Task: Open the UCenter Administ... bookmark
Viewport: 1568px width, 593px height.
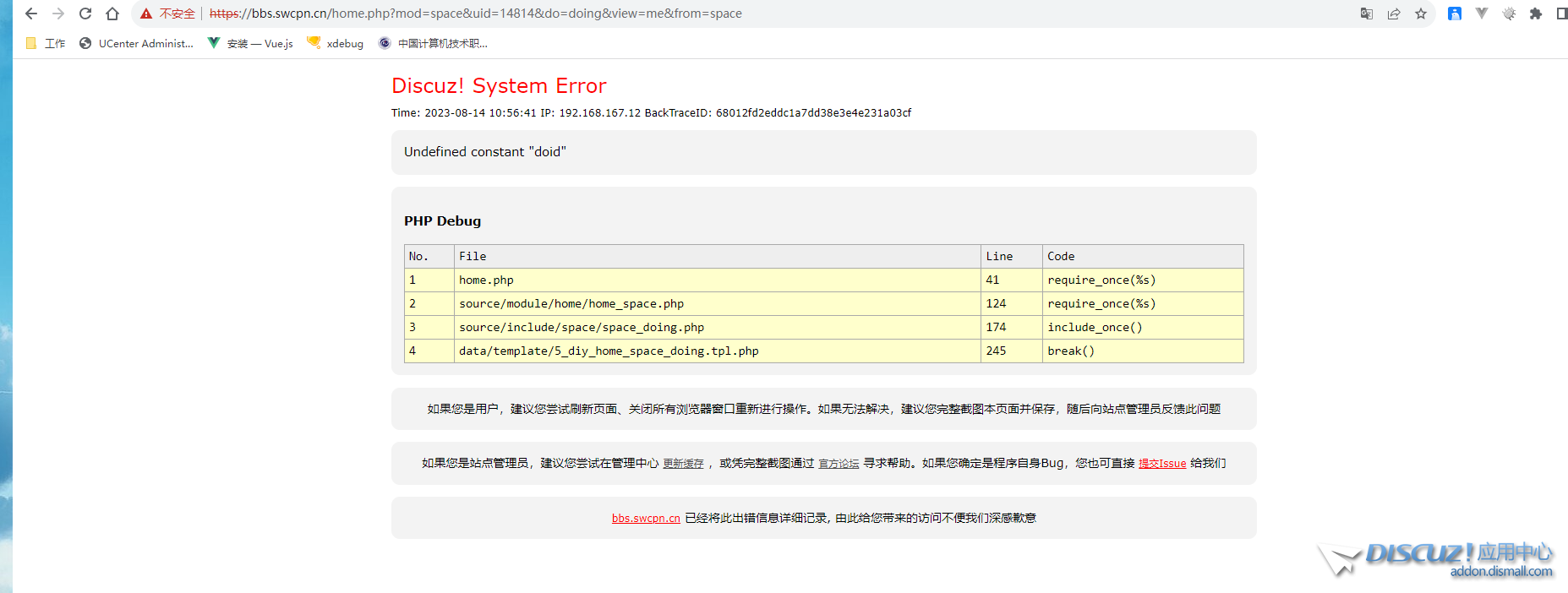Action: [136, 43]
